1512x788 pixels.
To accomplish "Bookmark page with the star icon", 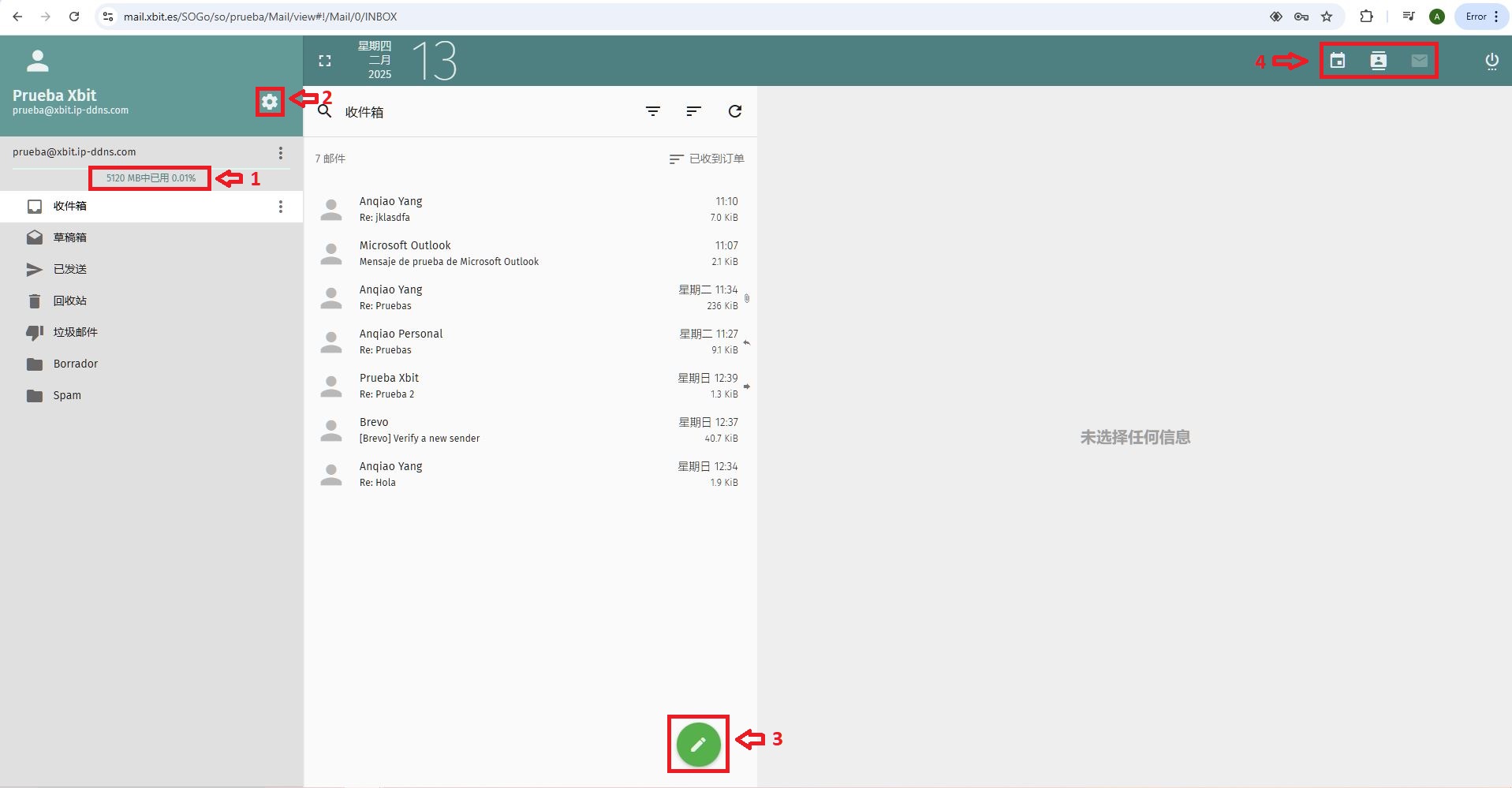I will click(x=1327, y=17).
